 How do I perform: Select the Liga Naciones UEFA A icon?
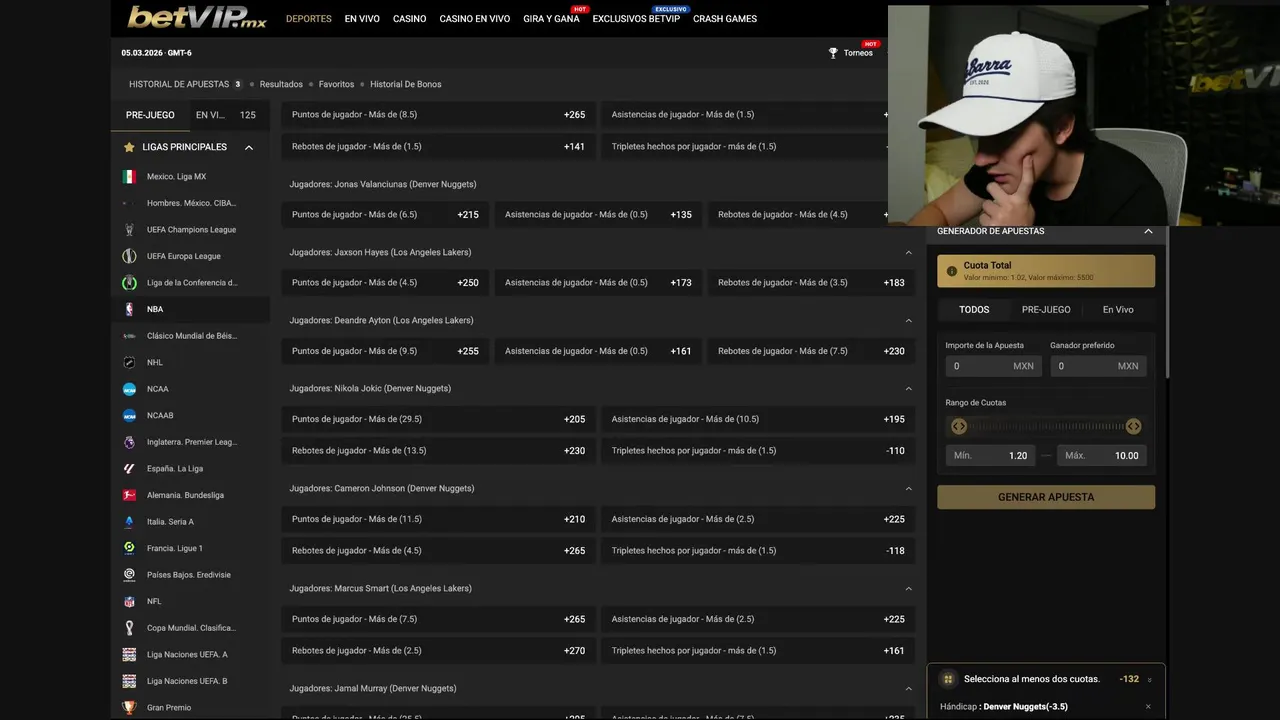(129, 654)
